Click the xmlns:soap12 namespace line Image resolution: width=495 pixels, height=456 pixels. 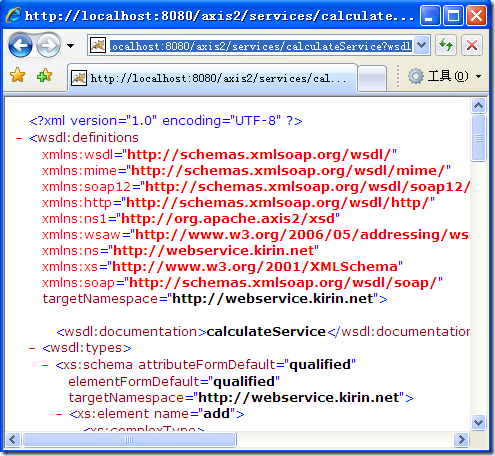tap(256, 187)
